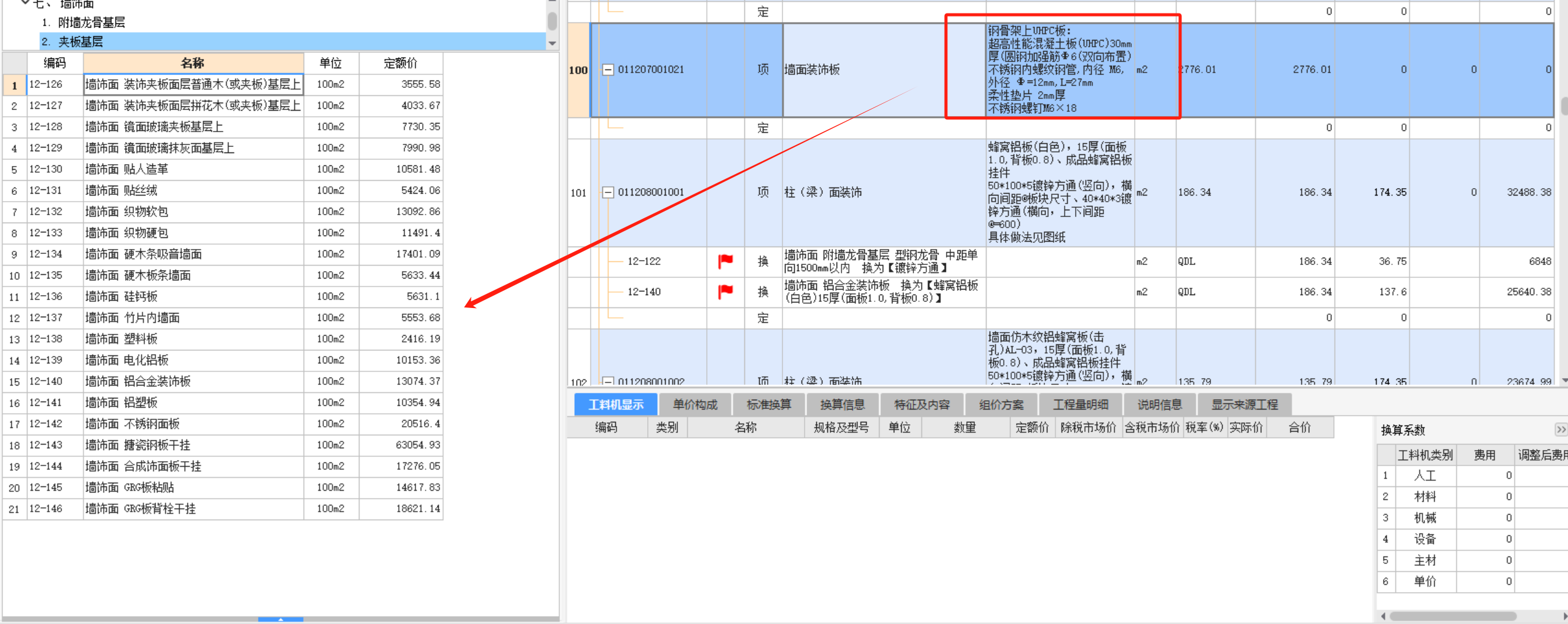
Task: Select tree node 2. 夹板基层
Action: coord(293,42)
